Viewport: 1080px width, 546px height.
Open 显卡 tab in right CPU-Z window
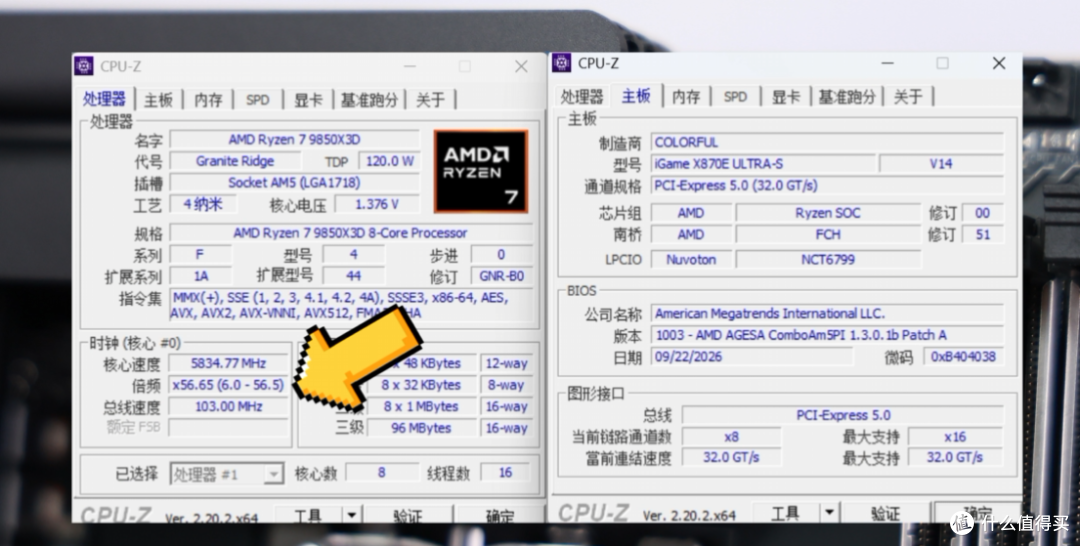[x=786, y=97]
